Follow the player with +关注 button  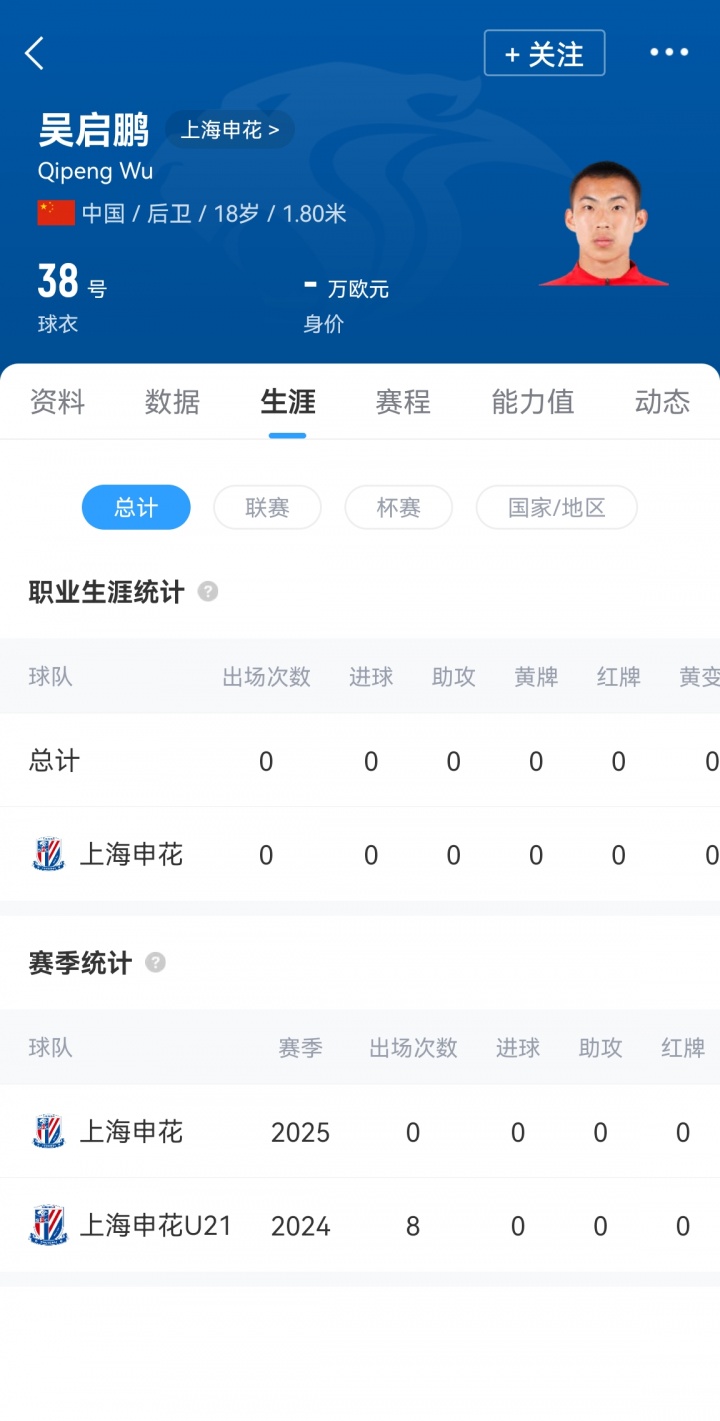tap(544, 53)
